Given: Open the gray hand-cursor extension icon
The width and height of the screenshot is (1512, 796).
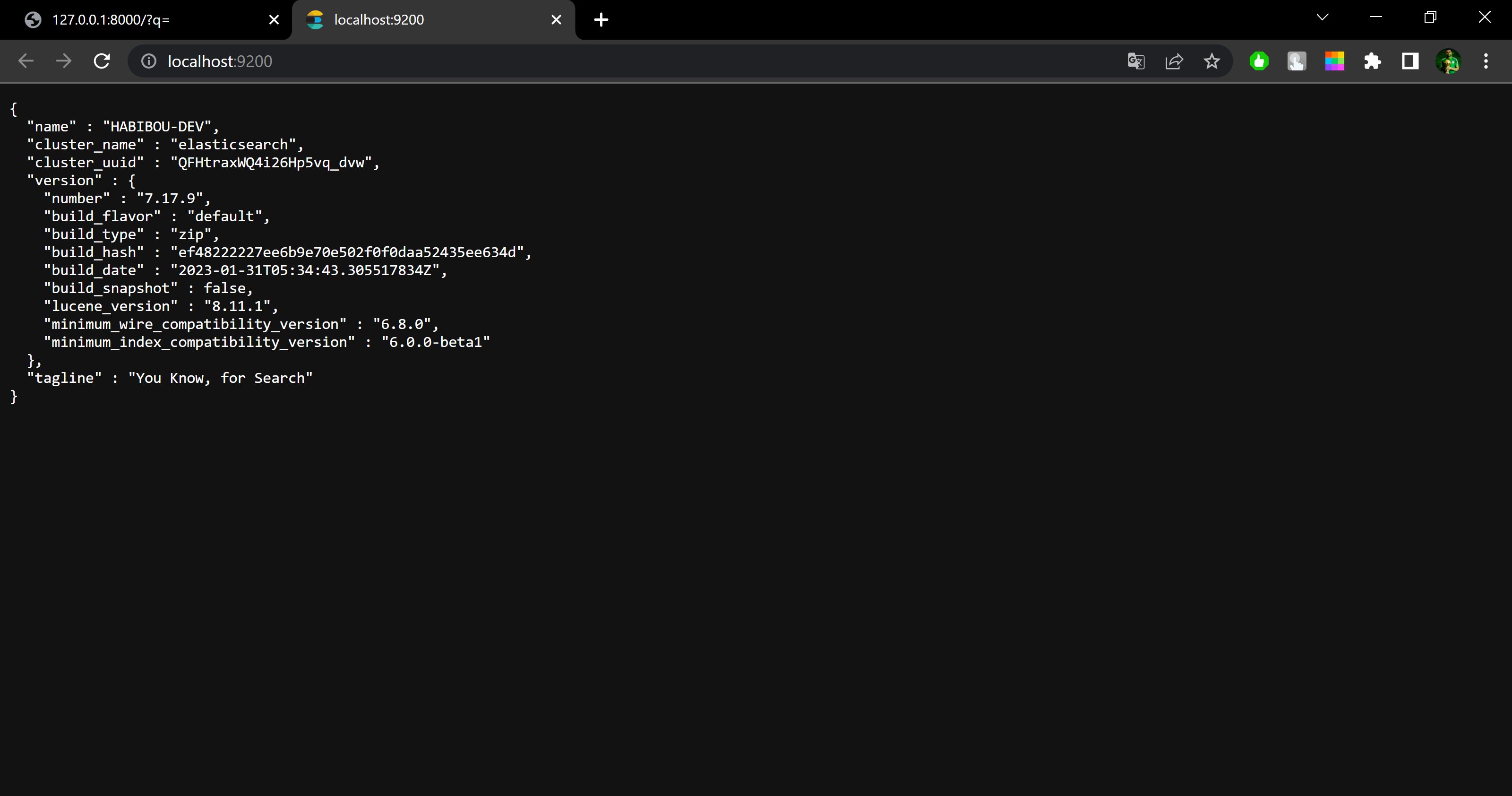Looking at the screenshot, I should 1297,61.
